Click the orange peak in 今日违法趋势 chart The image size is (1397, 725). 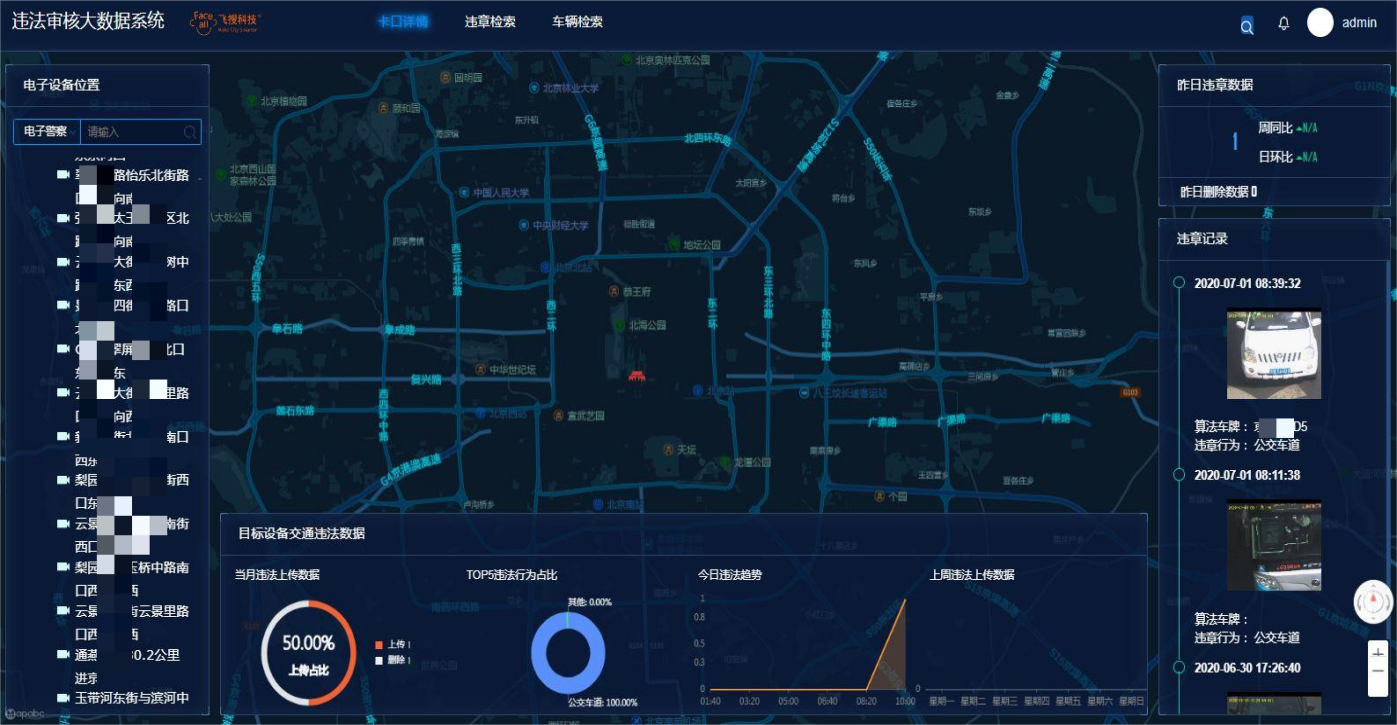tap(905, 601)
